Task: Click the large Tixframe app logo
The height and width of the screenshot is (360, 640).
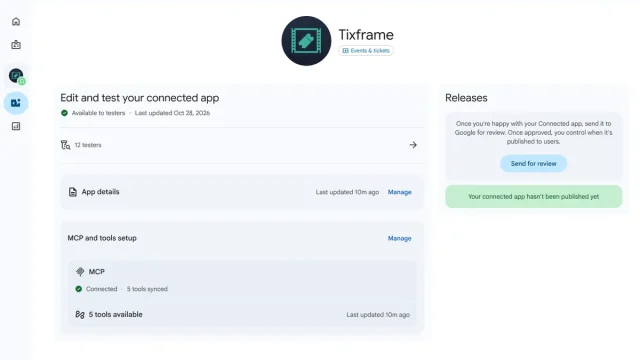Action: point(306,41)
